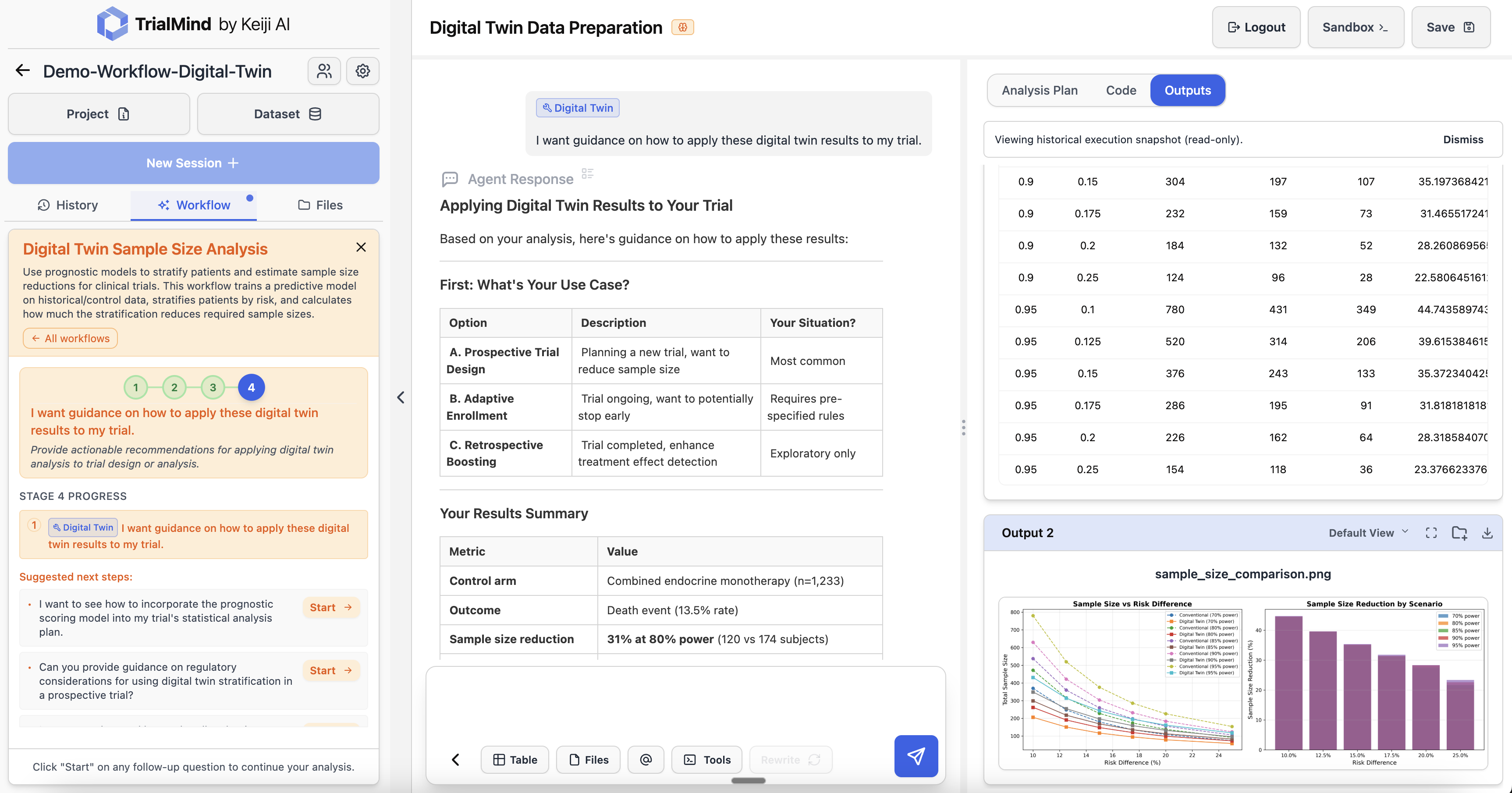The width and height of the screenshot is (1512, 793).
Task: Send the message with the paper plane icon
Action: (x=916, y=756)
